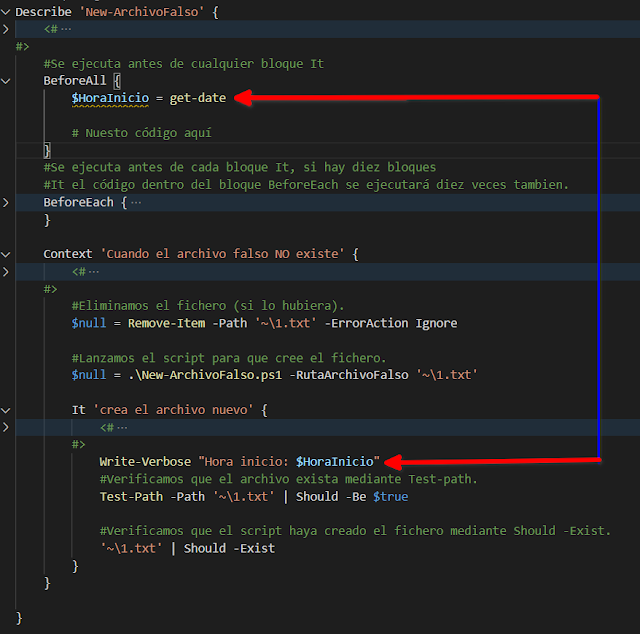Click the .\New-ArchivoFalso.ps1 script call
This screenshot has height=634, width=640.
tap(205, 375)
